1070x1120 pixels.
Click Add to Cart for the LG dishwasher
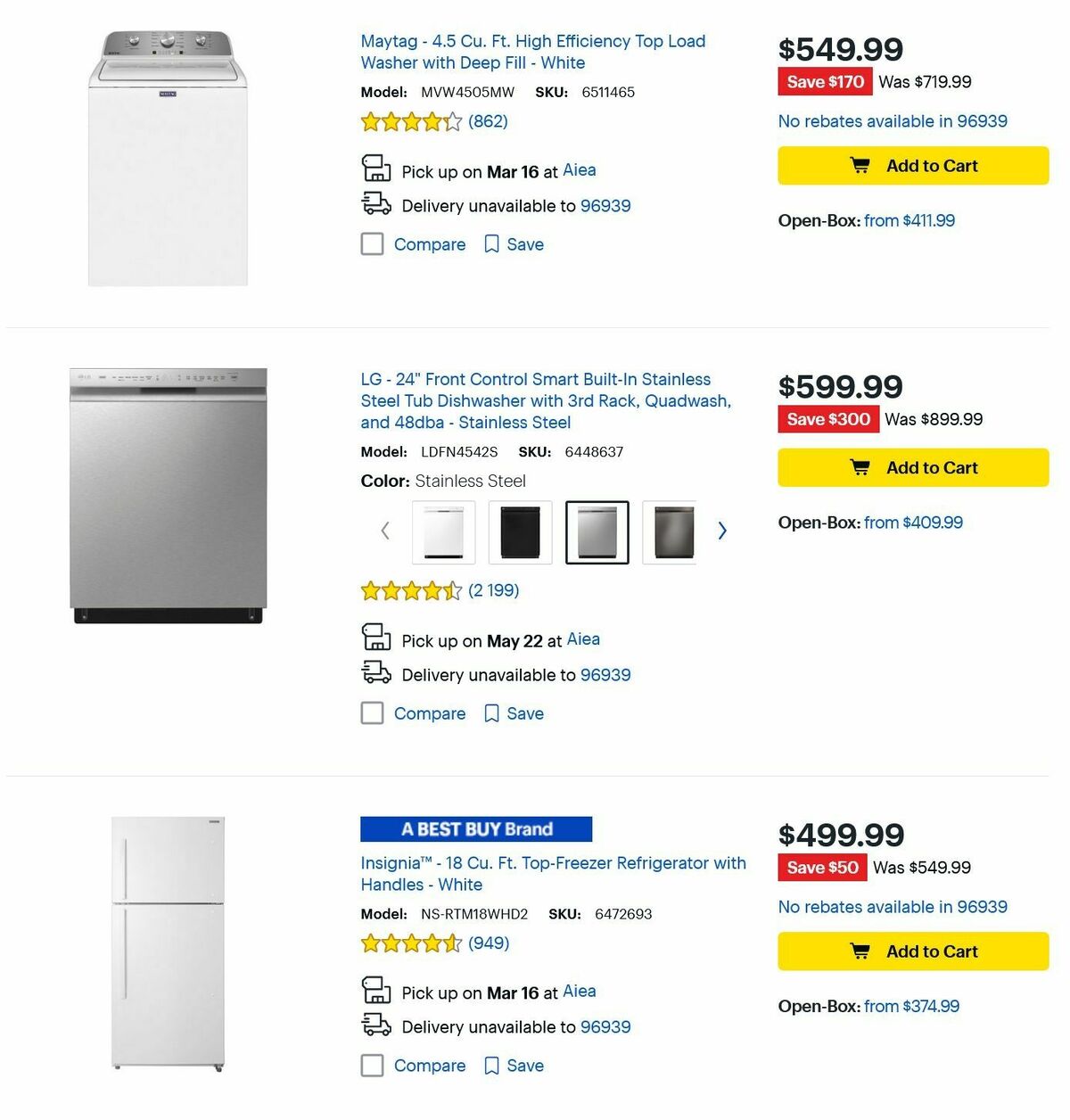[912, 467]
